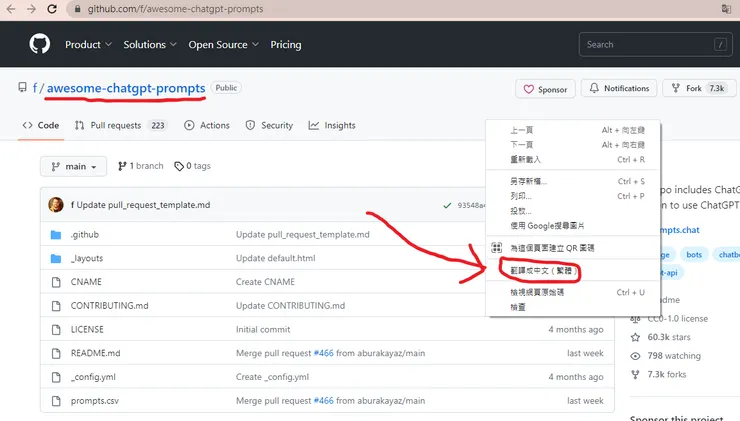Click the .github folder icon
This screenshot has width=740, height=421.
pyautogui.click(x=56, y=235)
